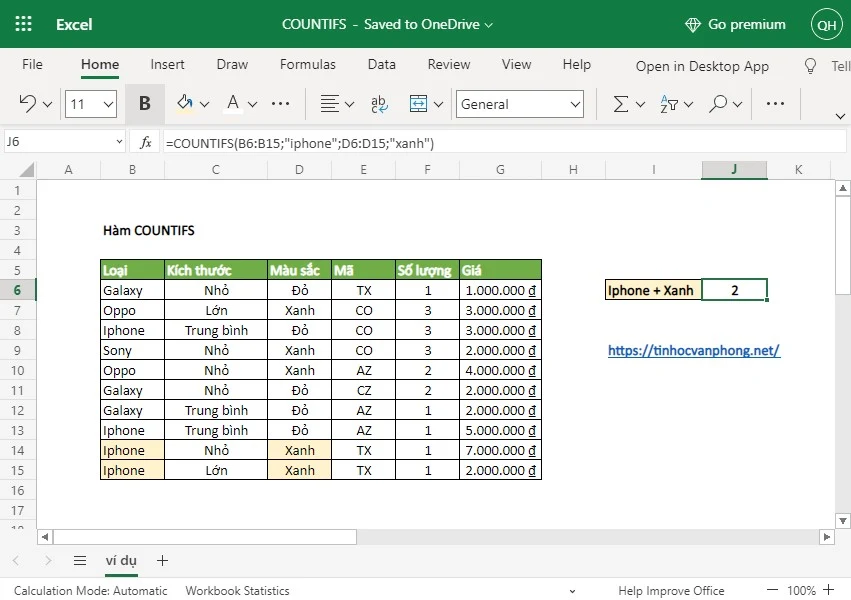
Task: Click the formula bar COUNTIFS text
Action: [x=300, y=143]
